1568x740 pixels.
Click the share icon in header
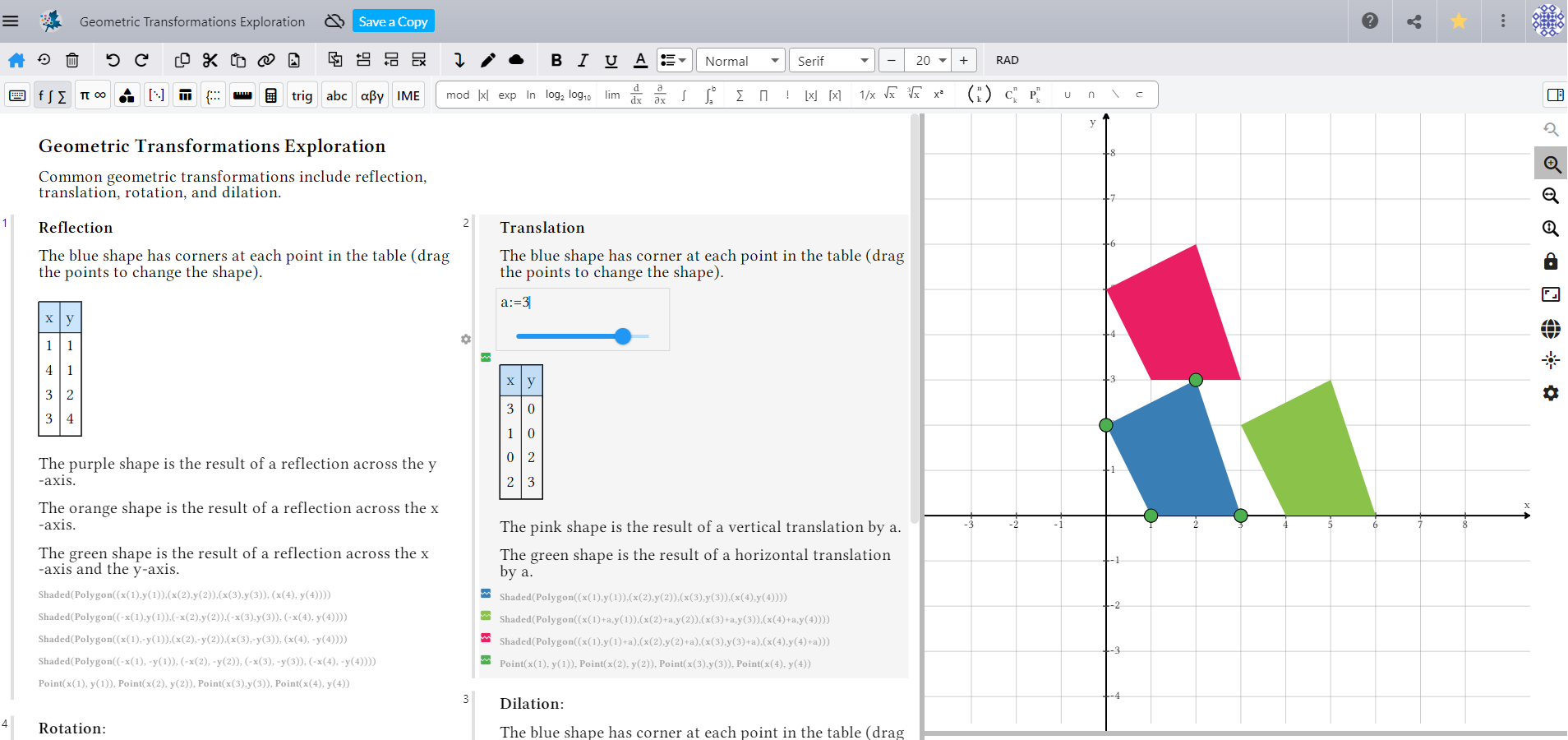pyautogui.click(x=1414, y=21)
